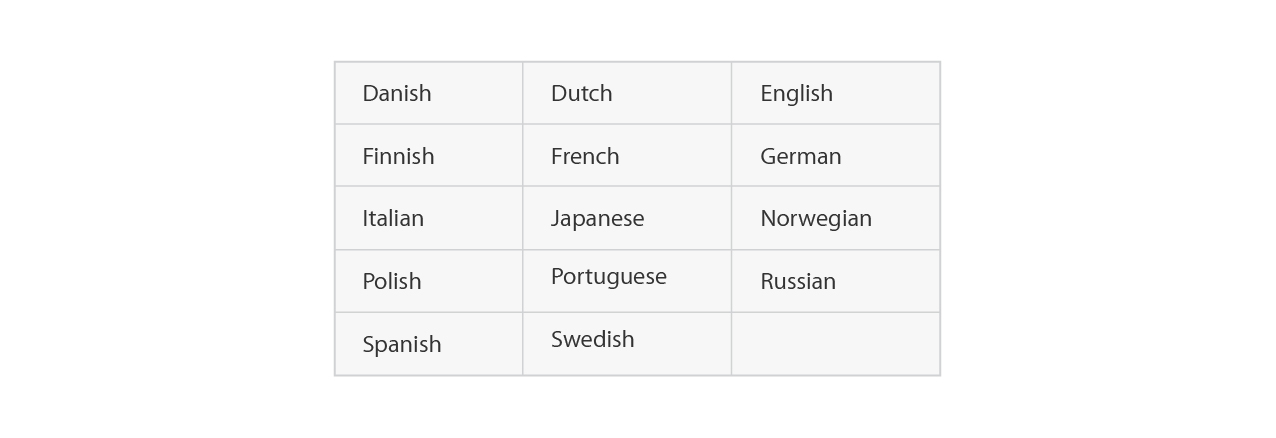Select Polish in the table

(429, 281)
